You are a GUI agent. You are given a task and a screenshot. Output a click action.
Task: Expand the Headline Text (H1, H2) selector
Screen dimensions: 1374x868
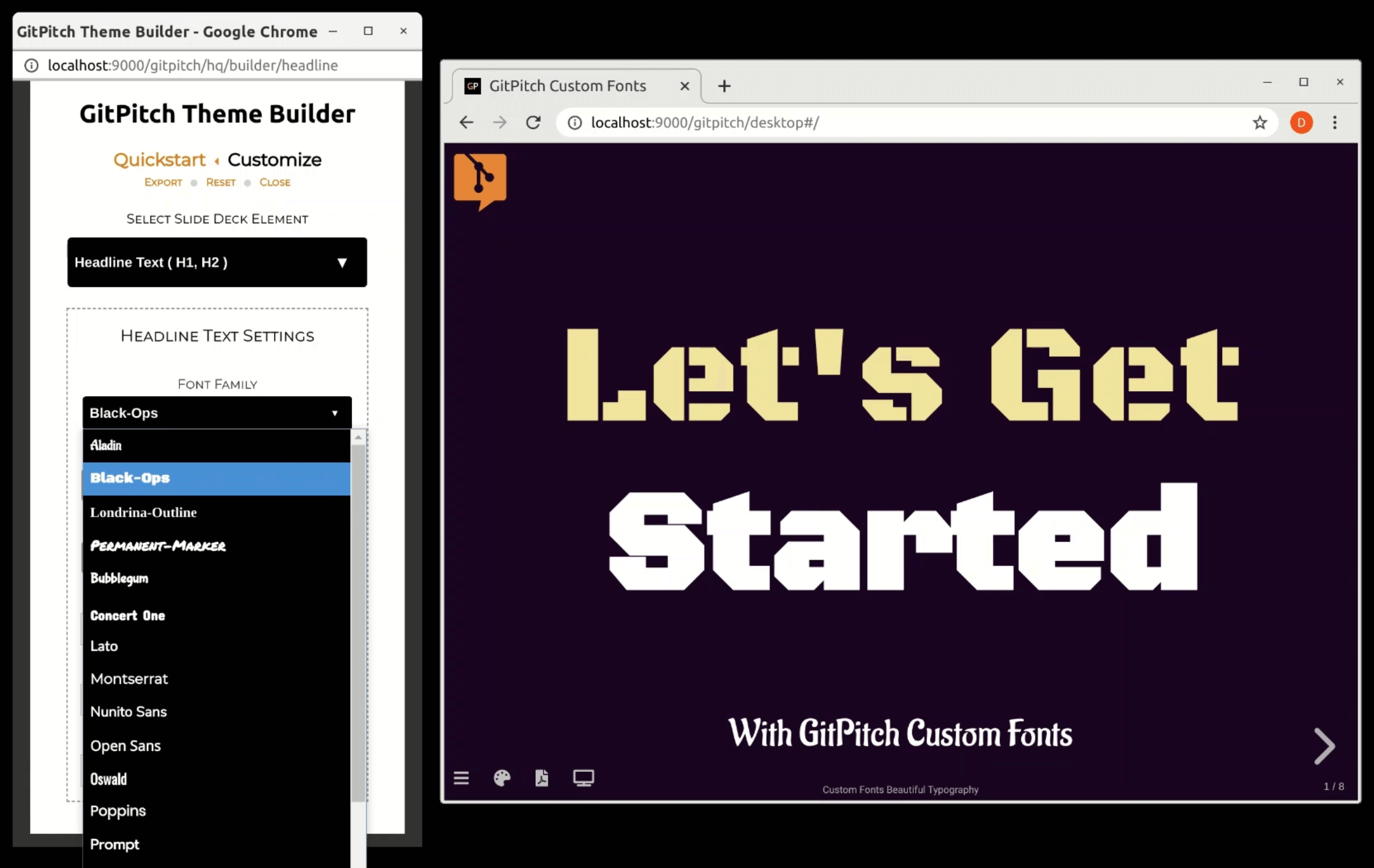click(x=217, y=262)
